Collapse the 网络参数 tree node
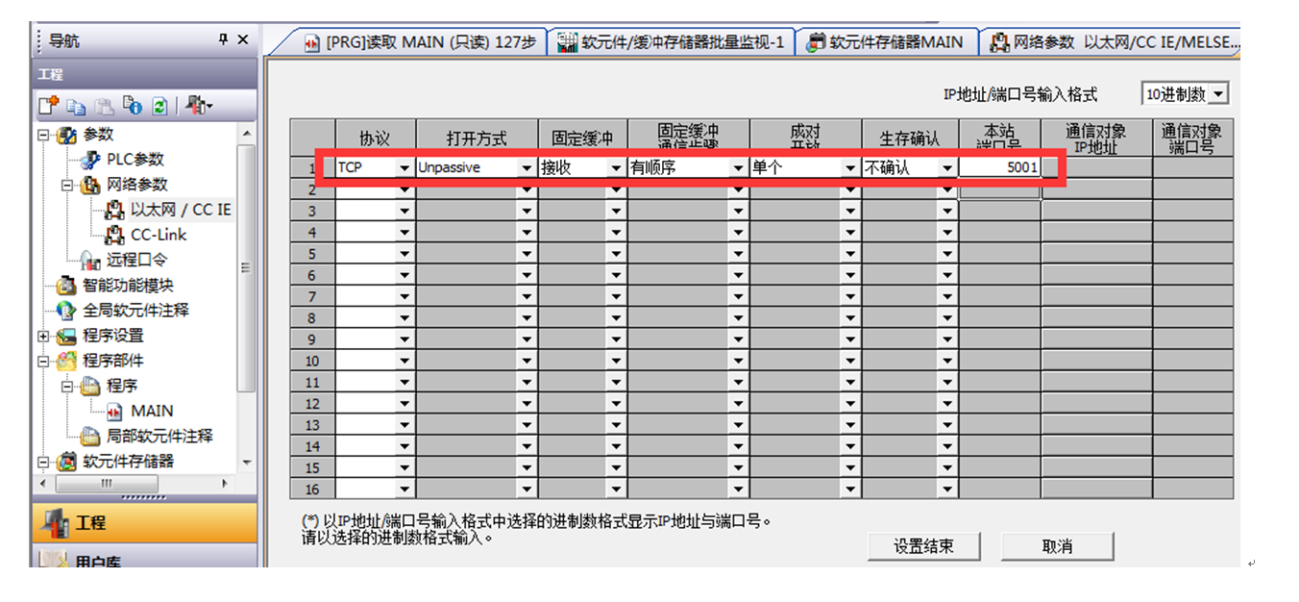Screen dimensions: 1299x602 pyautogui.click(x=67, y=185)
